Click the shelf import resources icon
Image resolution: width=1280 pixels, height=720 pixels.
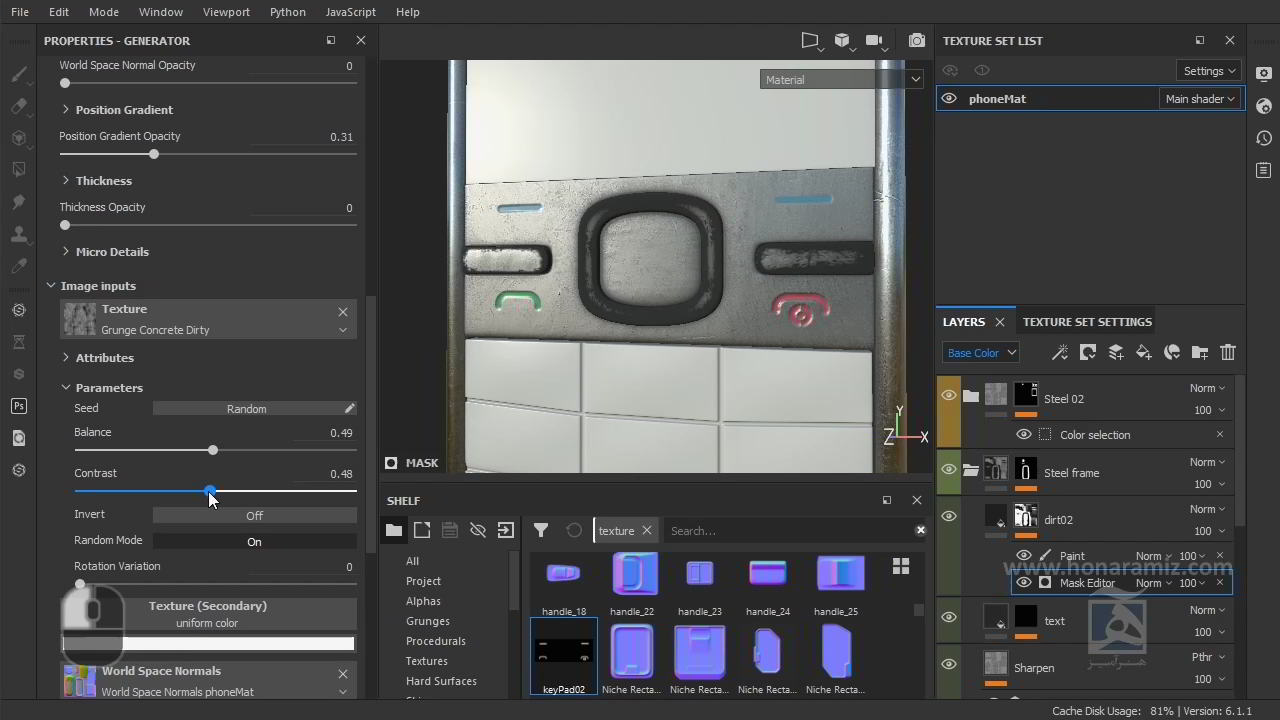click(x=506, y=530)
